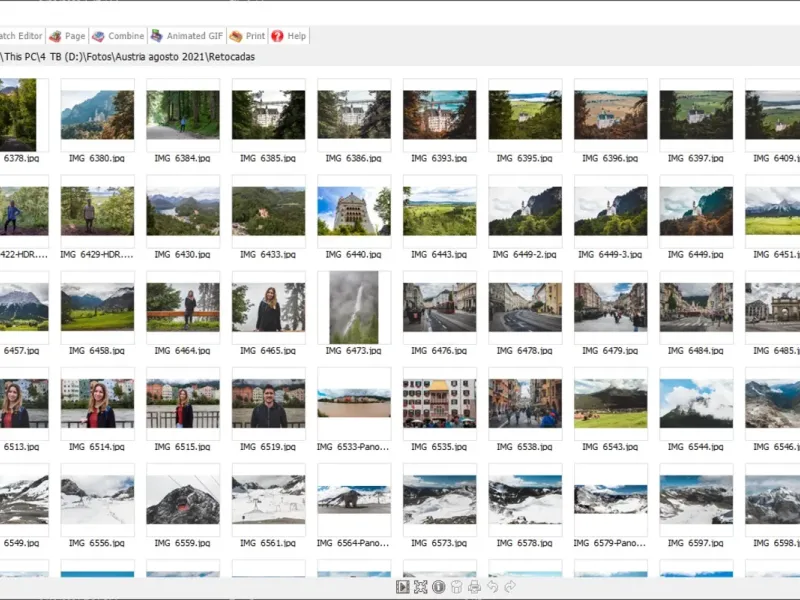Image resolution: width=800 pixels, height=600 pixels.
Task: Open the Animated GIF tab
Action: pos(187,36)
